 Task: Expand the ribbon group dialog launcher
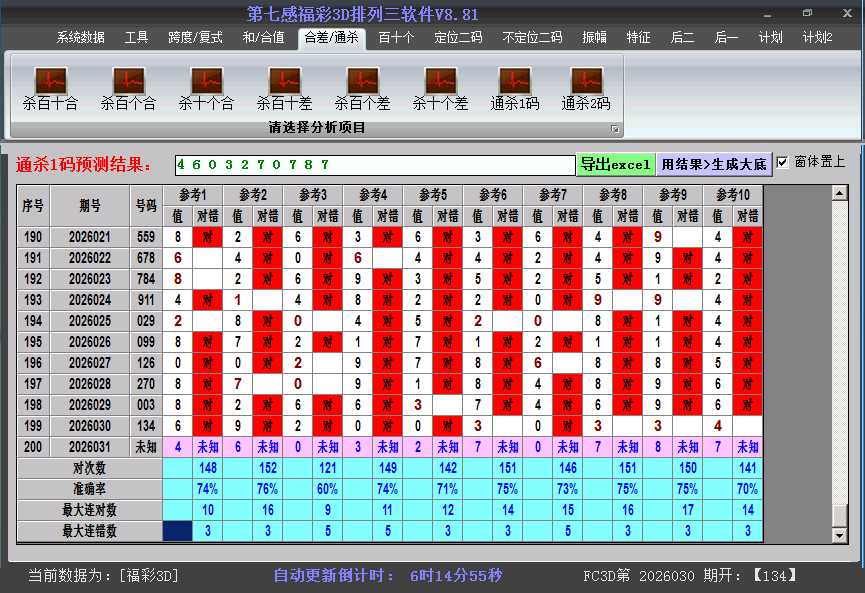point(615,129)
